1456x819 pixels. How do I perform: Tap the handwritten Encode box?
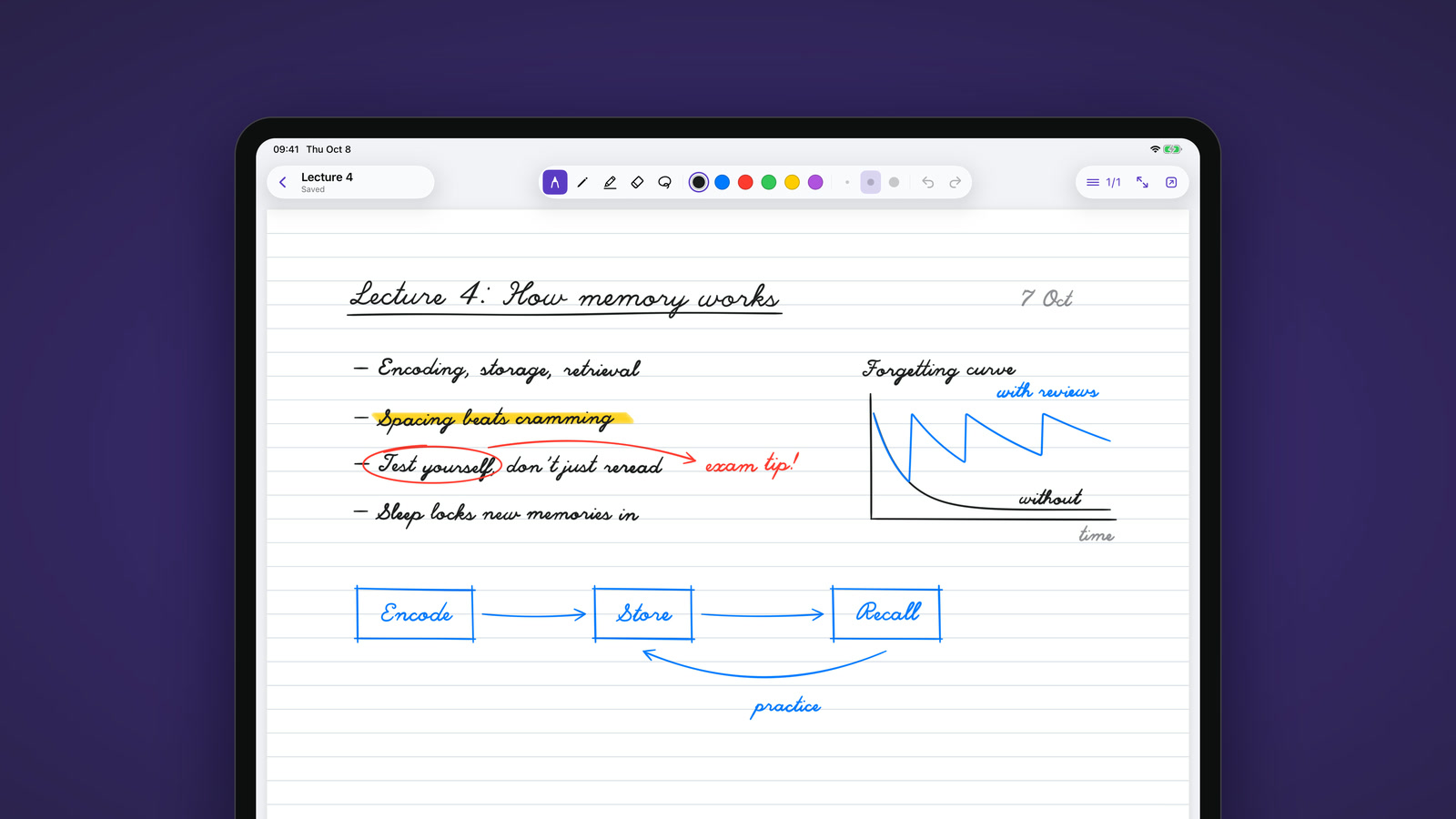tap(415, 614)
